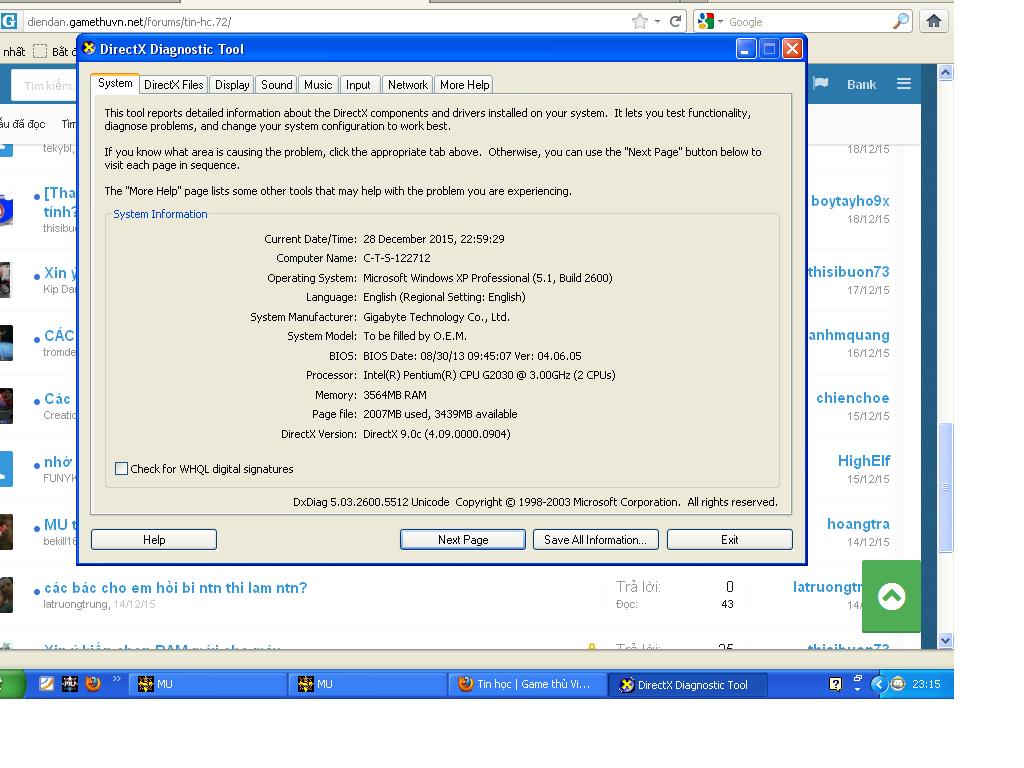Open the Google search engine dropdown

tap(710, 22)
